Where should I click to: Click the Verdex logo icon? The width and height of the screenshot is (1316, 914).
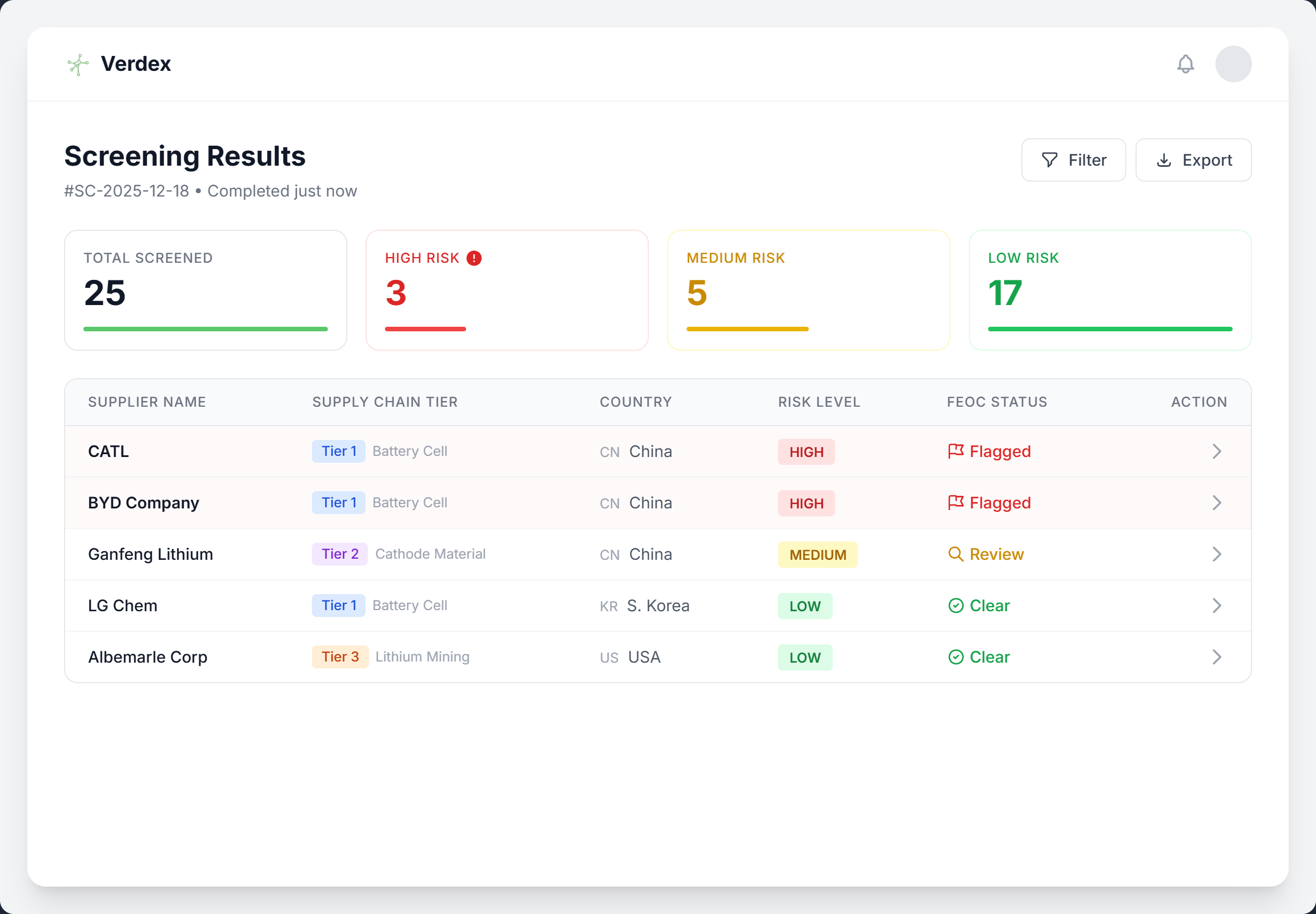78,63
